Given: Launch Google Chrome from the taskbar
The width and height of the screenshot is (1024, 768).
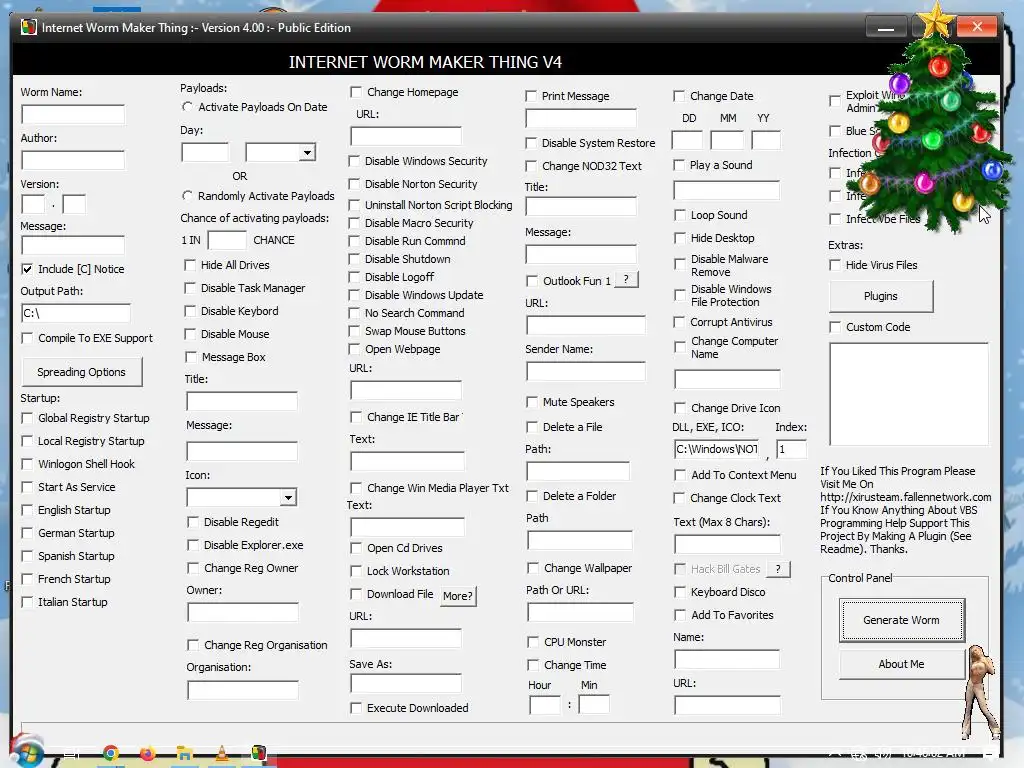Looking at the screenshot, I should (111, 754).
